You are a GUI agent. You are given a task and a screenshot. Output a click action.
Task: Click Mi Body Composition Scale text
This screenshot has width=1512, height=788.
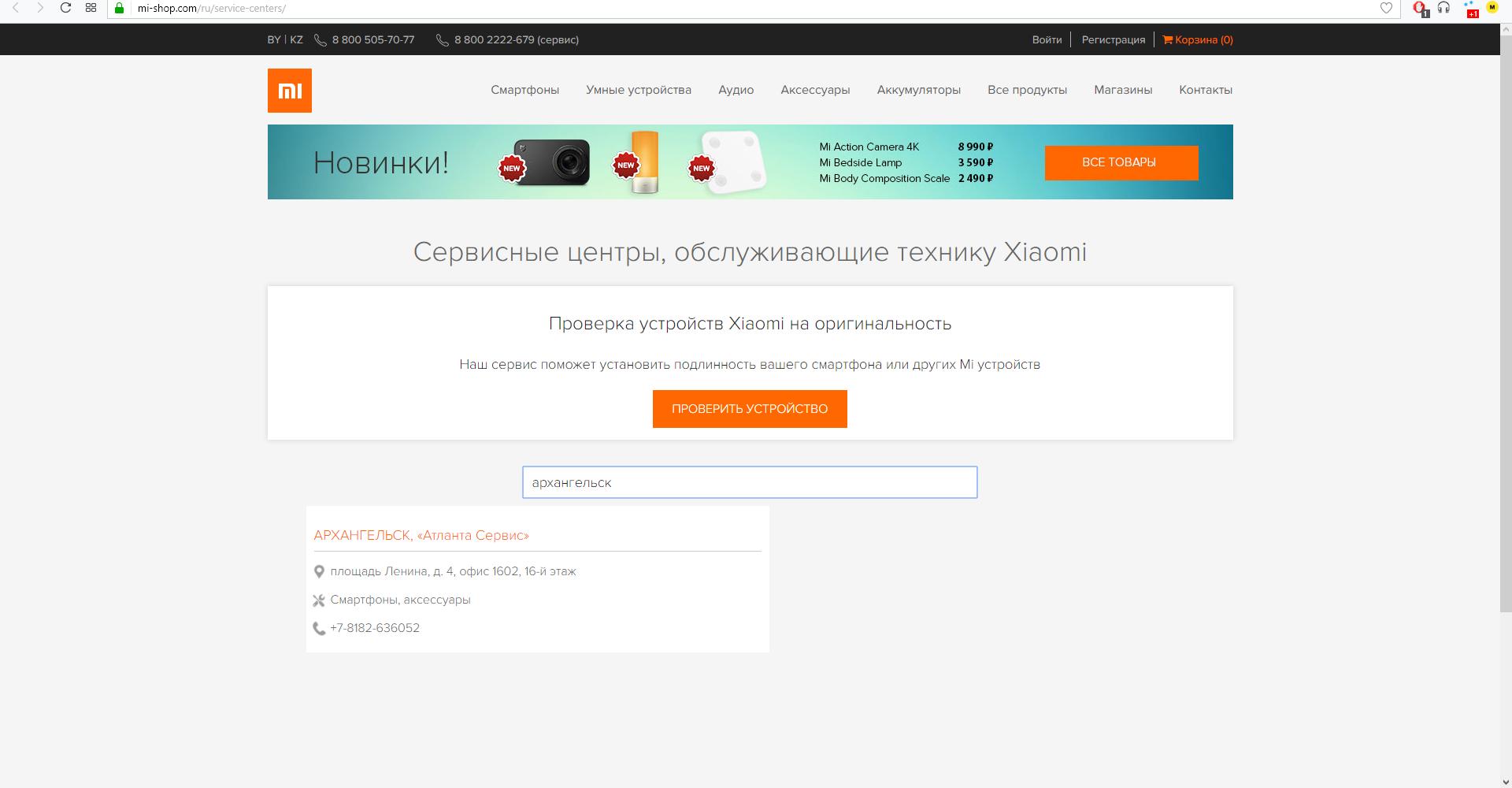884,178
